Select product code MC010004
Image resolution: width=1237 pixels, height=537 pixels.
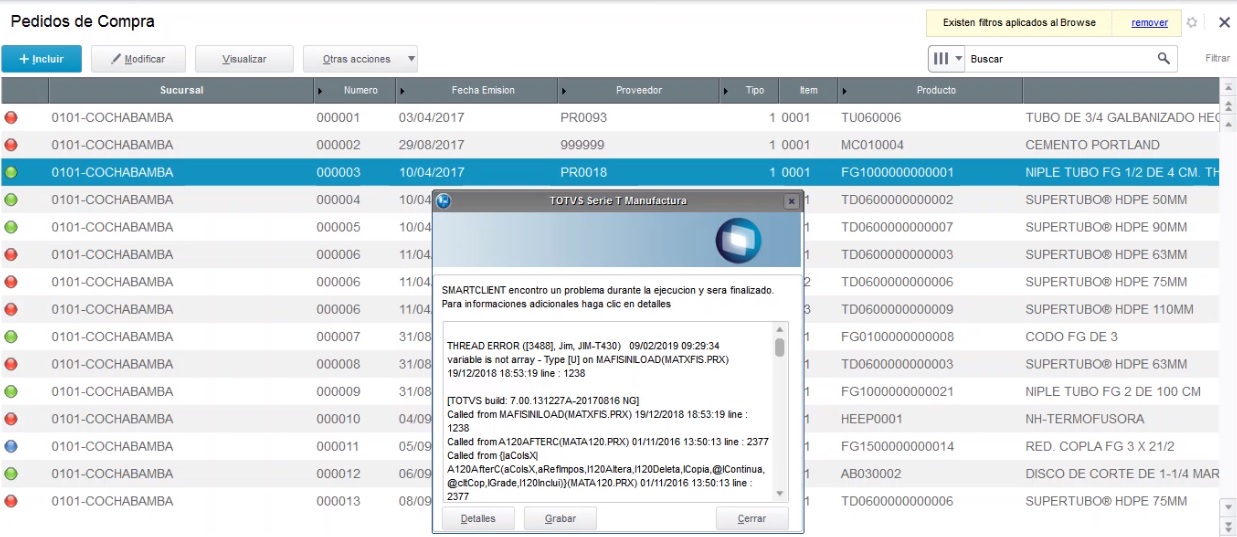tap(872, 145)
